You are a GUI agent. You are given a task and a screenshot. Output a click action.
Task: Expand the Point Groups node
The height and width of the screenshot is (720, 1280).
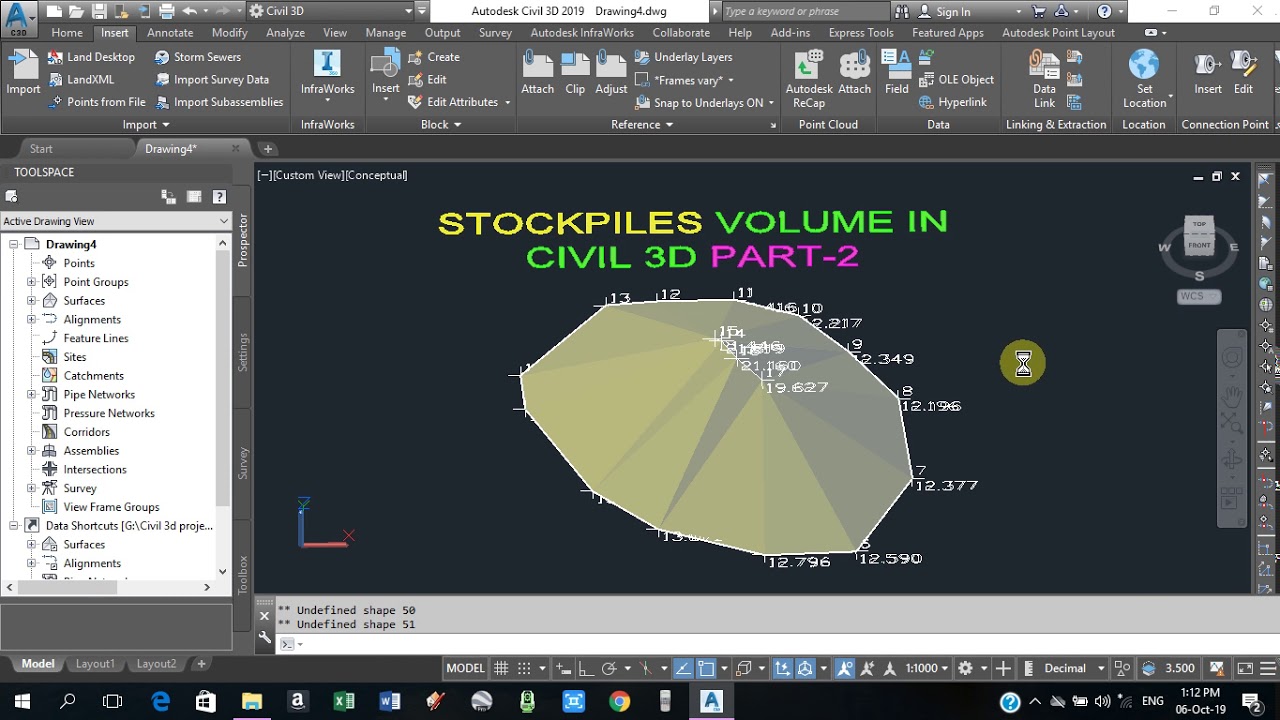(31, 282)
